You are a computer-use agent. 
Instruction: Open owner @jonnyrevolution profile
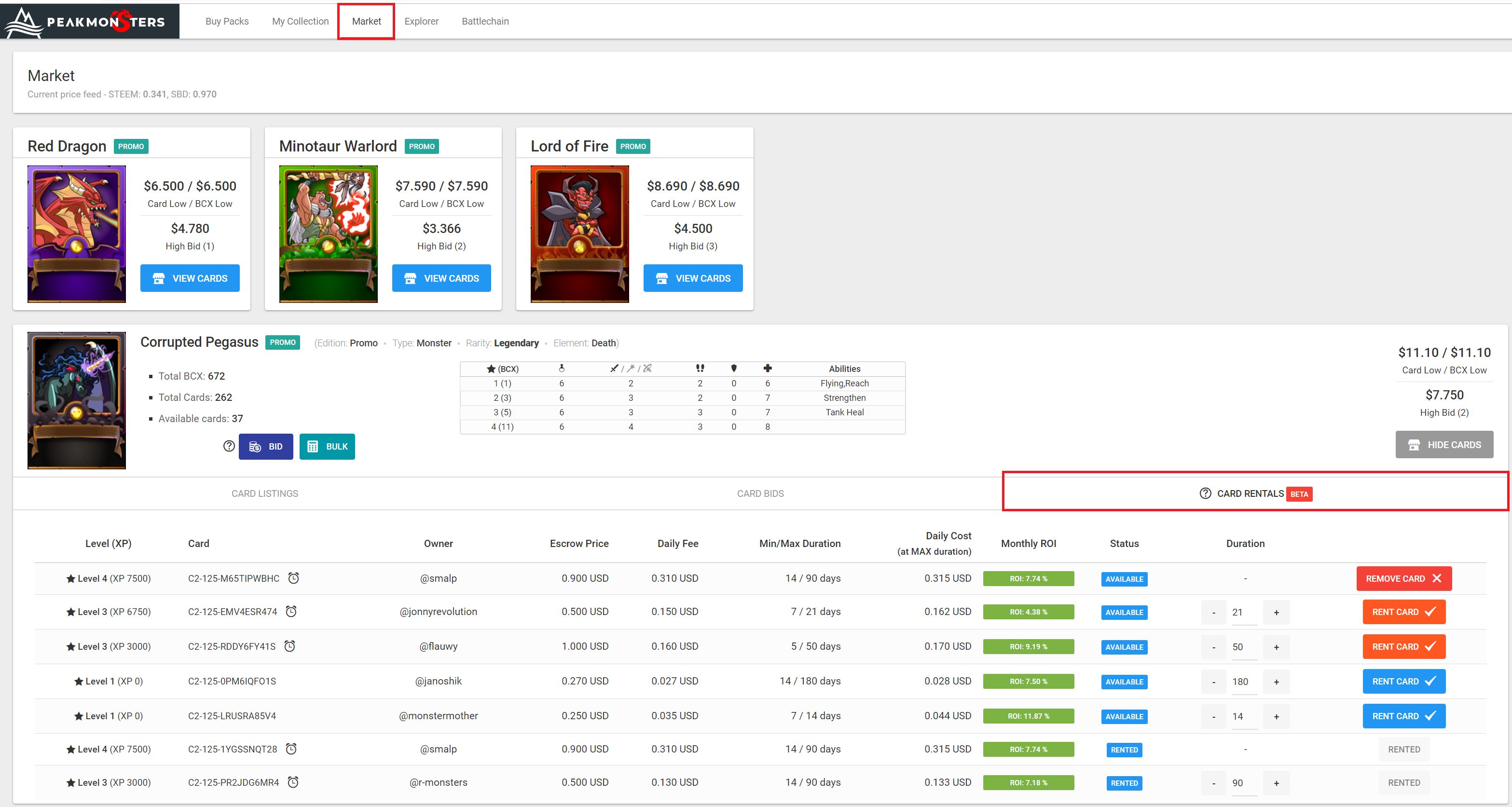438,612
